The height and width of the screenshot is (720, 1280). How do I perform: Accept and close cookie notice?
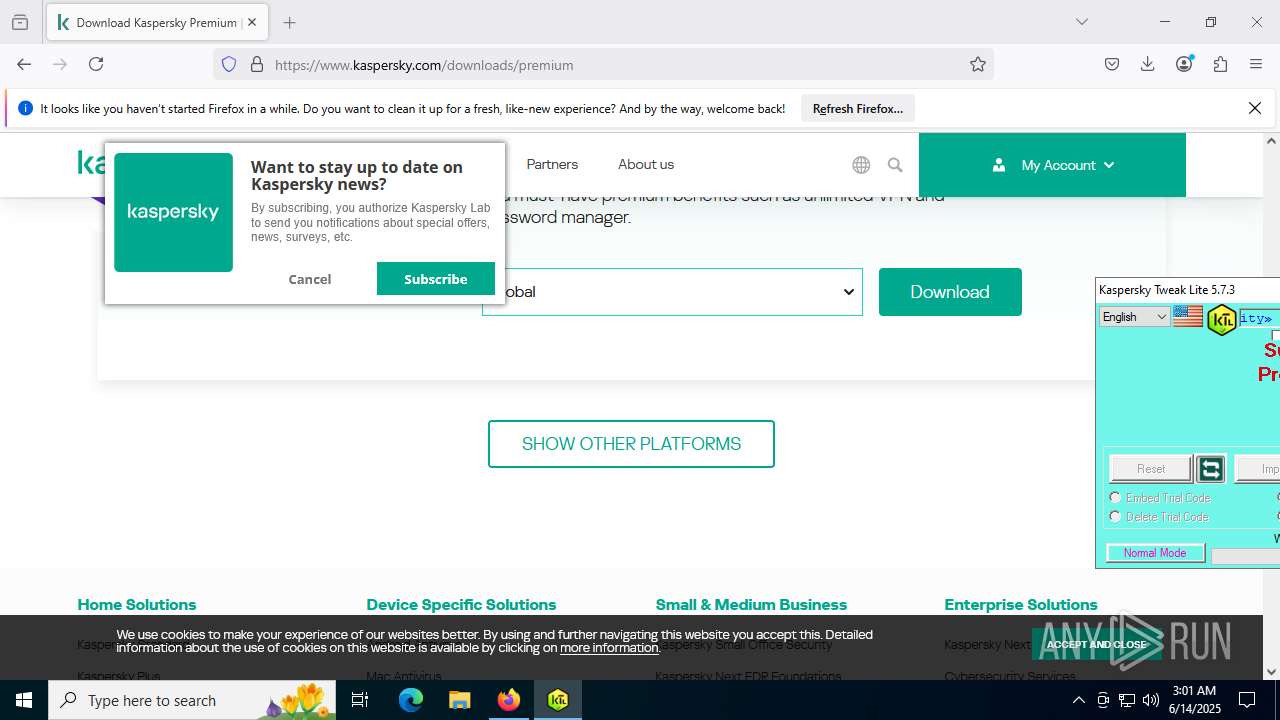pyautogui.click(x=1097, y=644)
